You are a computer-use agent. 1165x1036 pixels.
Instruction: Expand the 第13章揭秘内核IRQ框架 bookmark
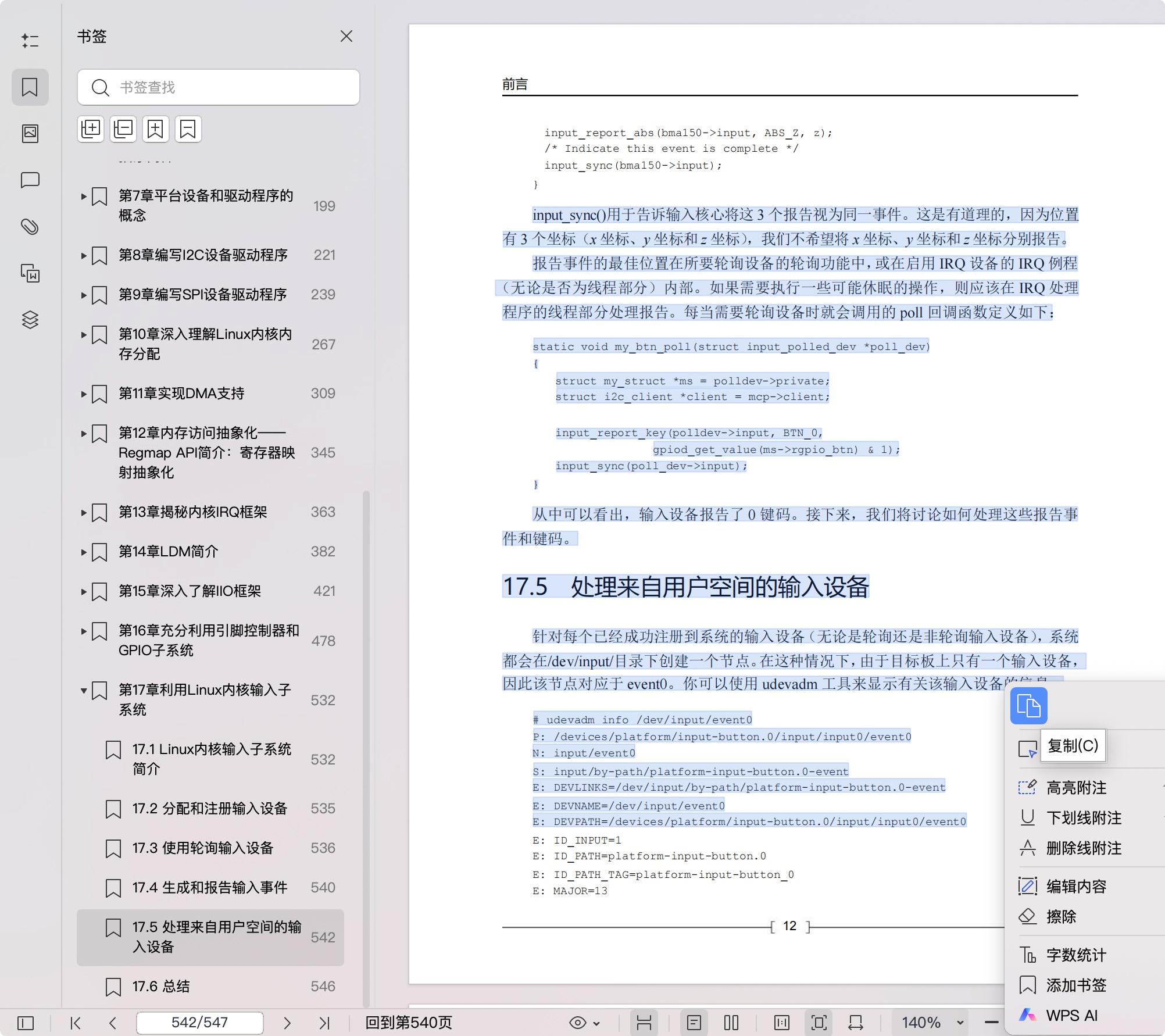(83, 512)
